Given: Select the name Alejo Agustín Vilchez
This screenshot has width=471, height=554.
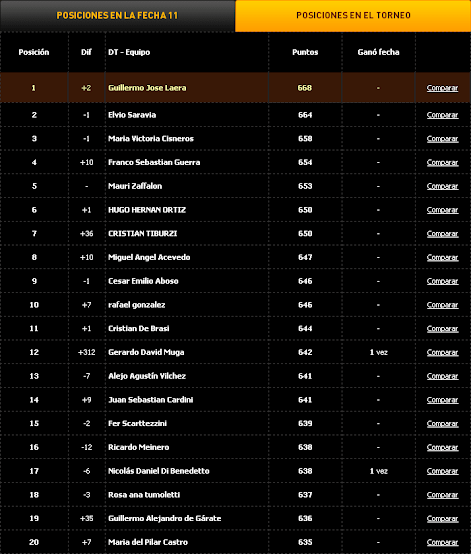Looking at the screenshot, I should click(147, 376).
